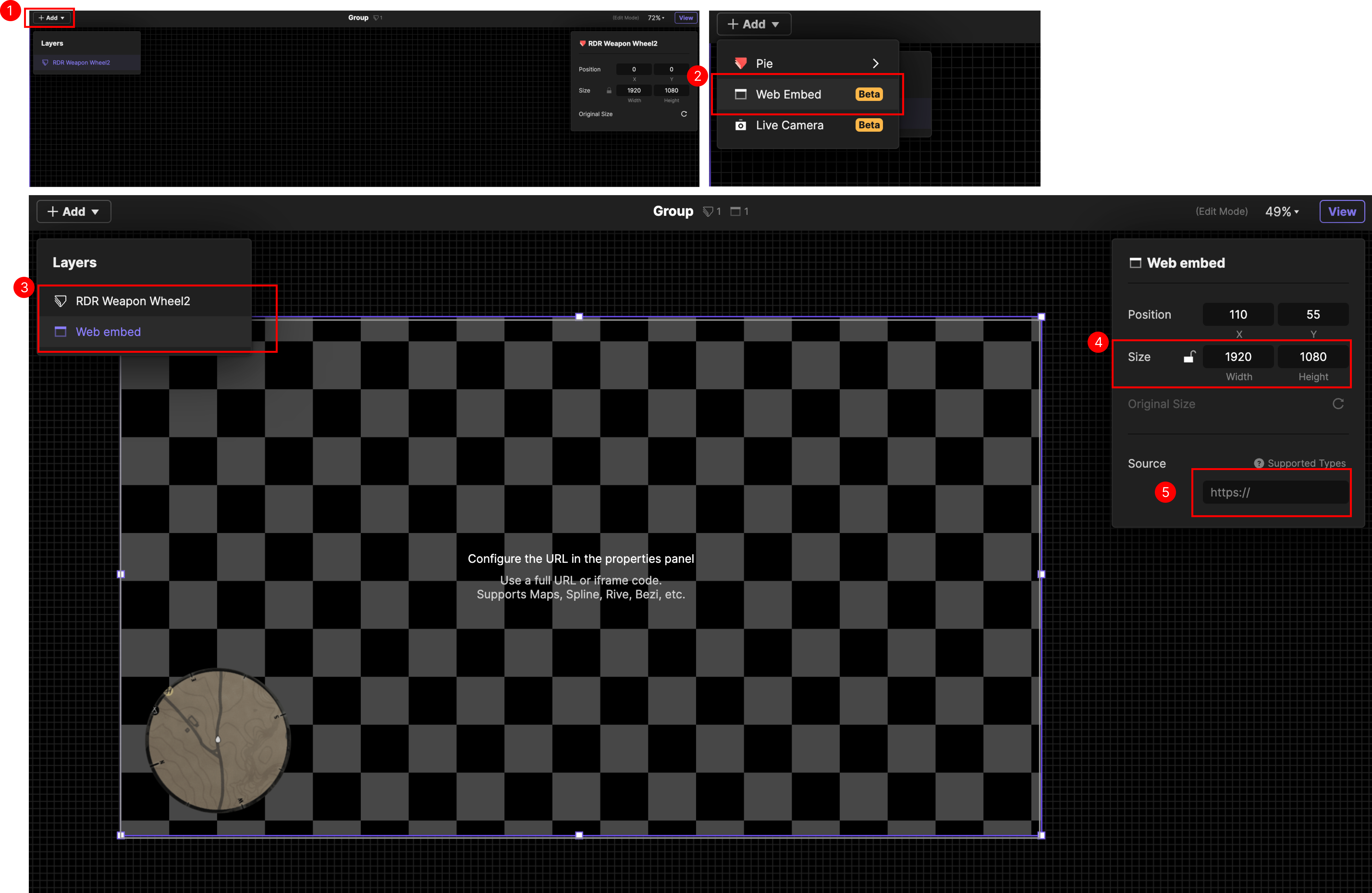Click the bottom-right corner handle of the web embed
Viewport: 1372px width, 893px height.
(x=1041, y=835)
